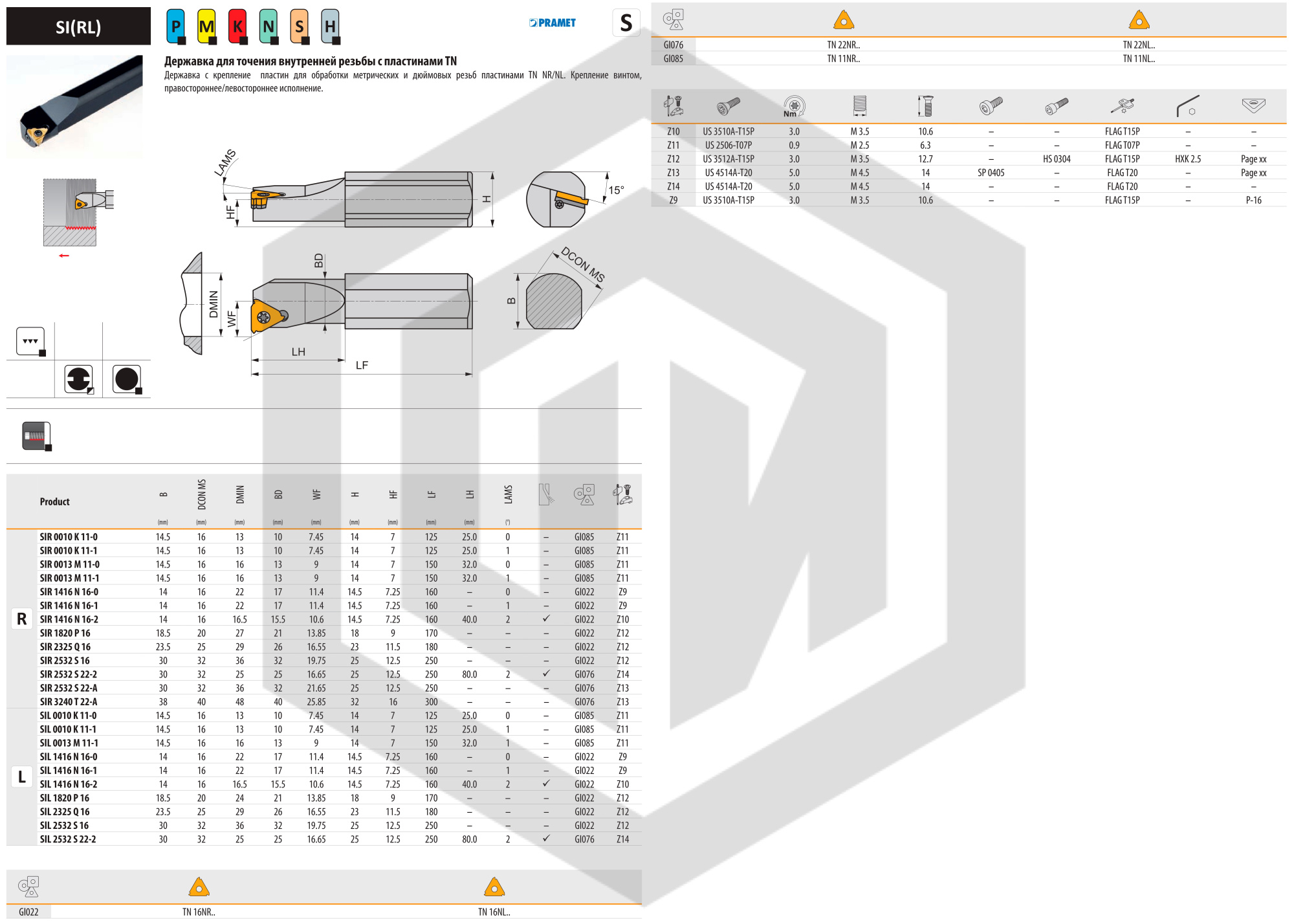Click the checkmark in SIL 2532 S 22-2 row
Viewport: 1294px width, 924px height.
(x=546, y=839)
